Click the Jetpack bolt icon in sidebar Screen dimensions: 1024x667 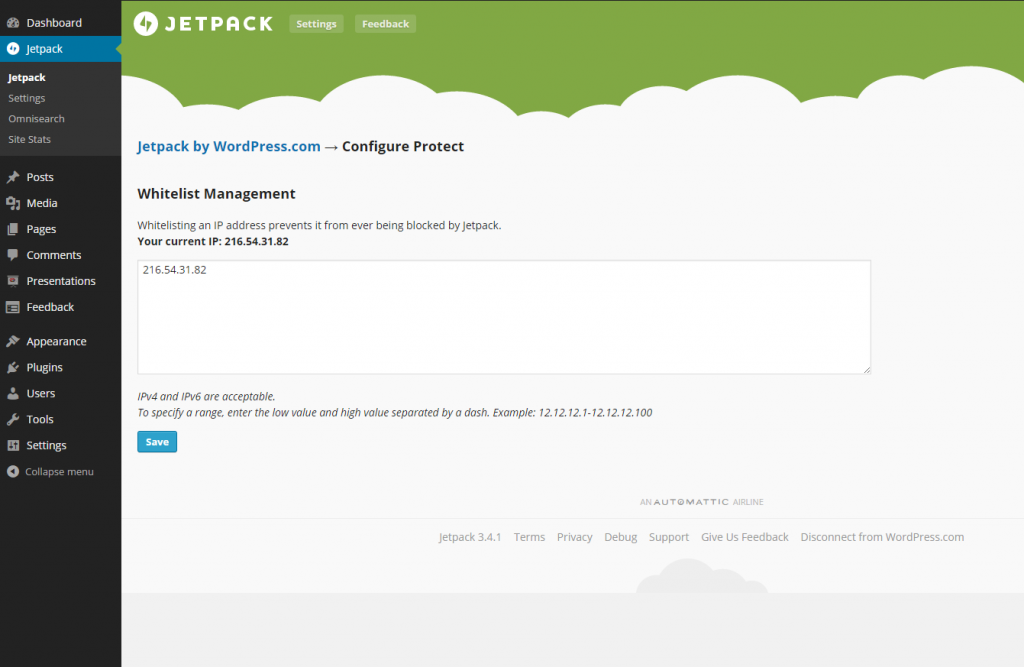[13, 49]
